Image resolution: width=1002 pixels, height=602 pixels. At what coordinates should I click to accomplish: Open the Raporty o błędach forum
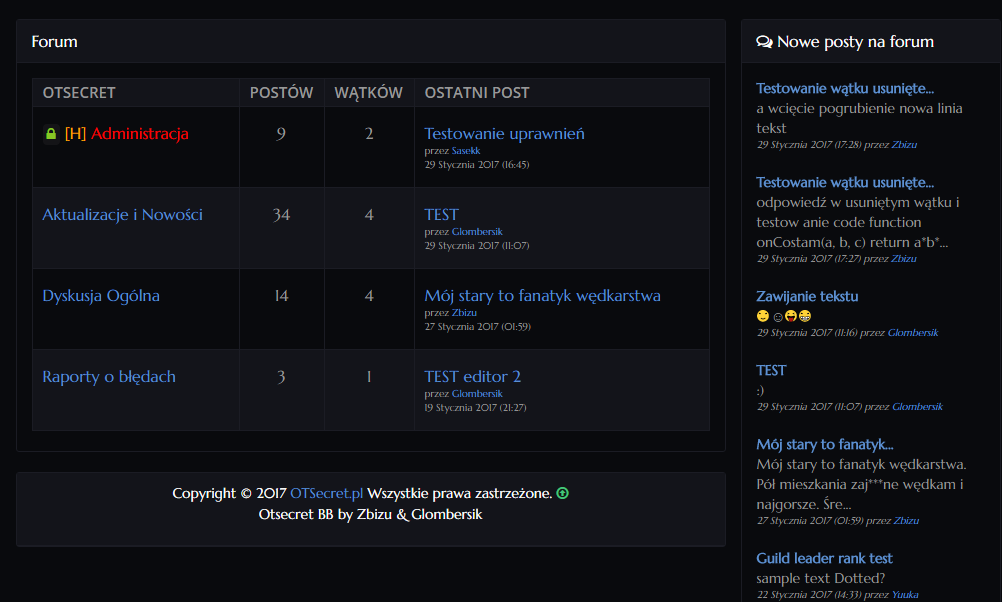click(x=109, y=377)
